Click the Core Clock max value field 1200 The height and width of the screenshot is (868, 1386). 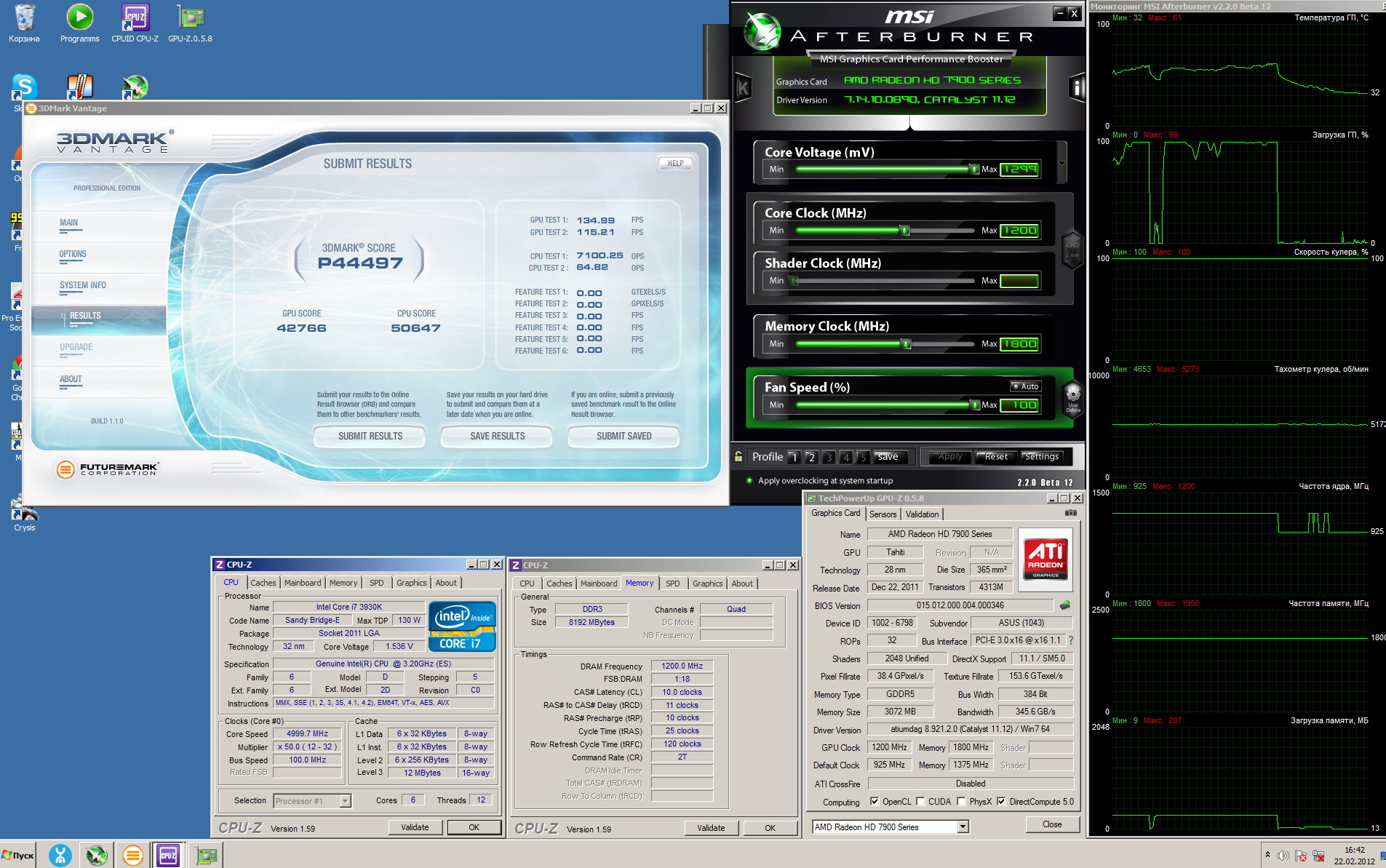[1019, 231]
